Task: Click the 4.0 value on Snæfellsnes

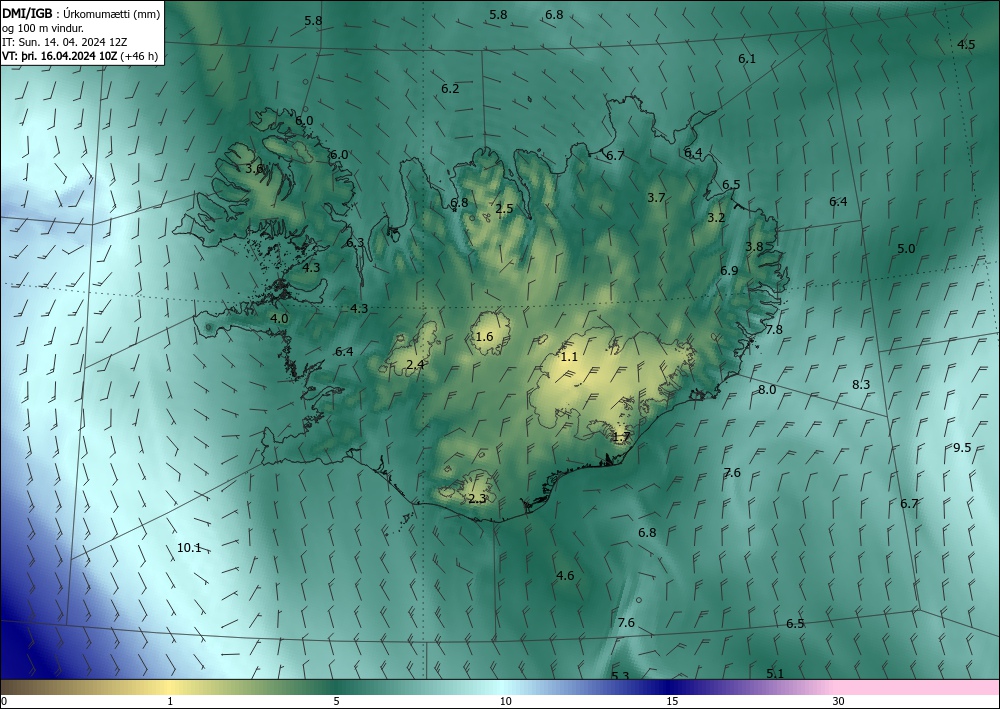Action: click(x=279, y=318)
